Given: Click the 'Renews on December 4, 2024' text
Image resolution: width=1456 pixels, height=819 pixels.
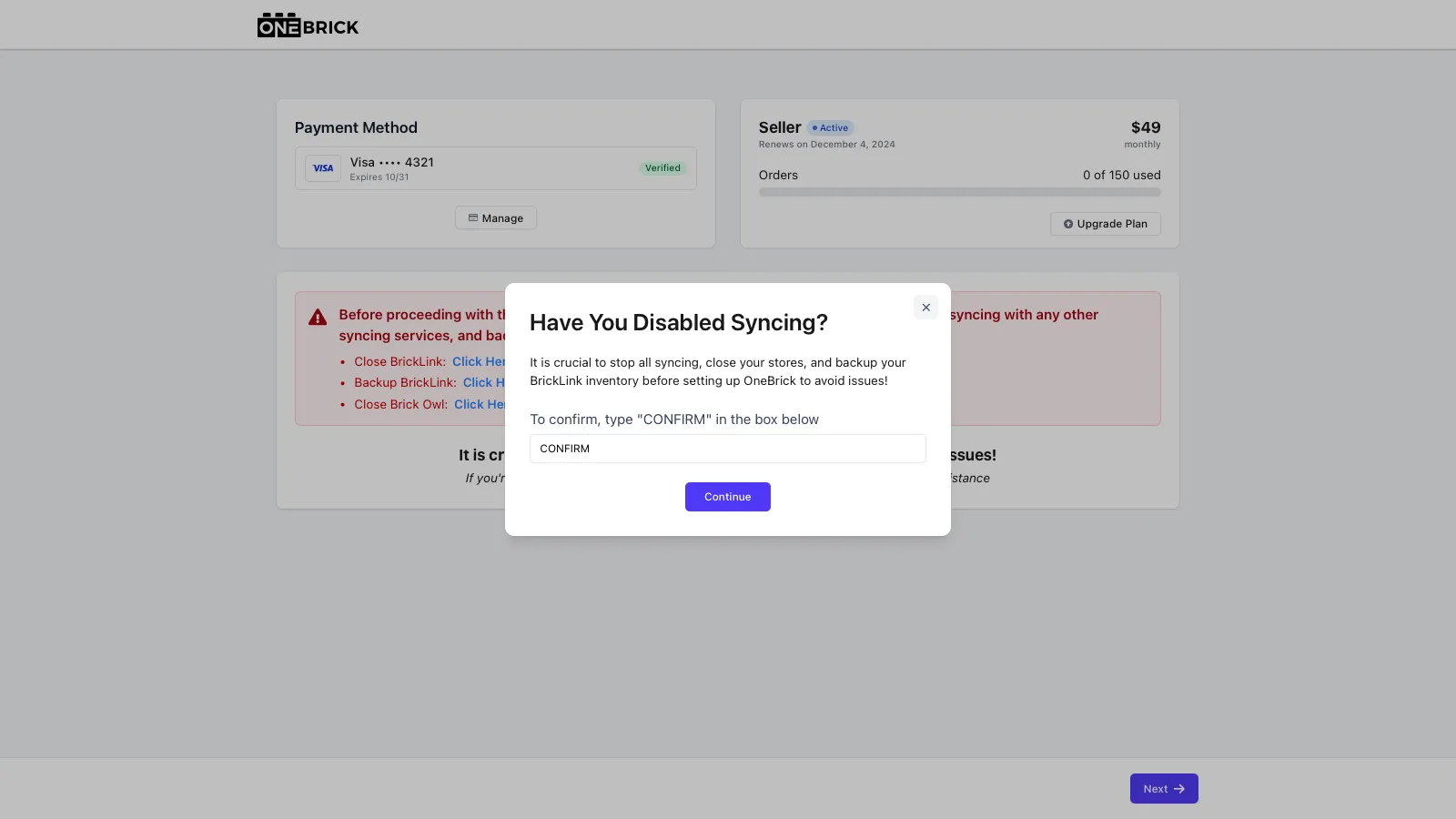Looking at the screenshot, I should [827, 145].
